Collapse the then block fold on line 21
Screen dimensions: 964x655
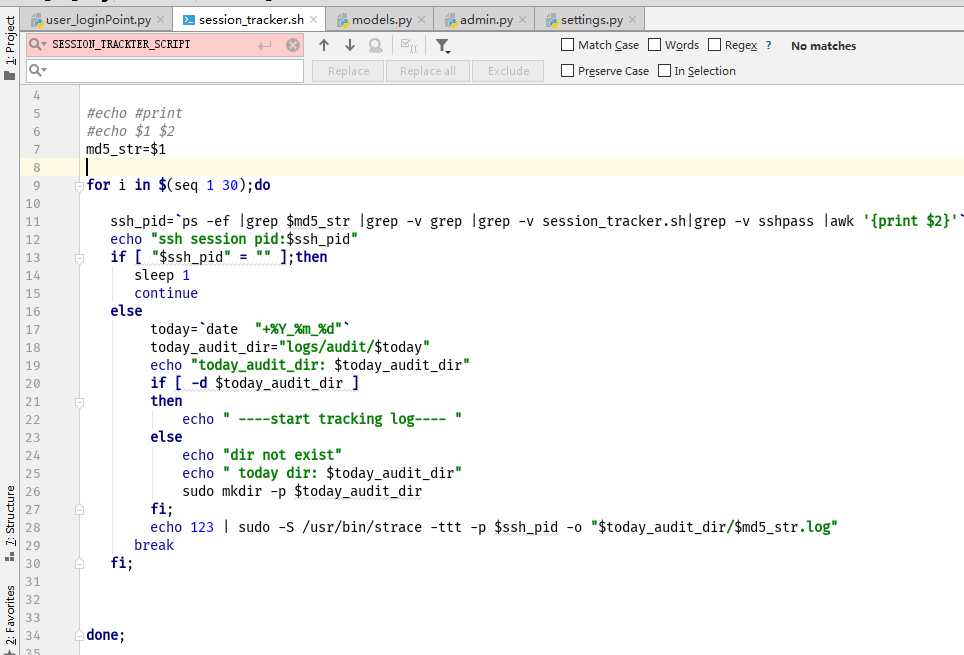click(x=79, y=402)
